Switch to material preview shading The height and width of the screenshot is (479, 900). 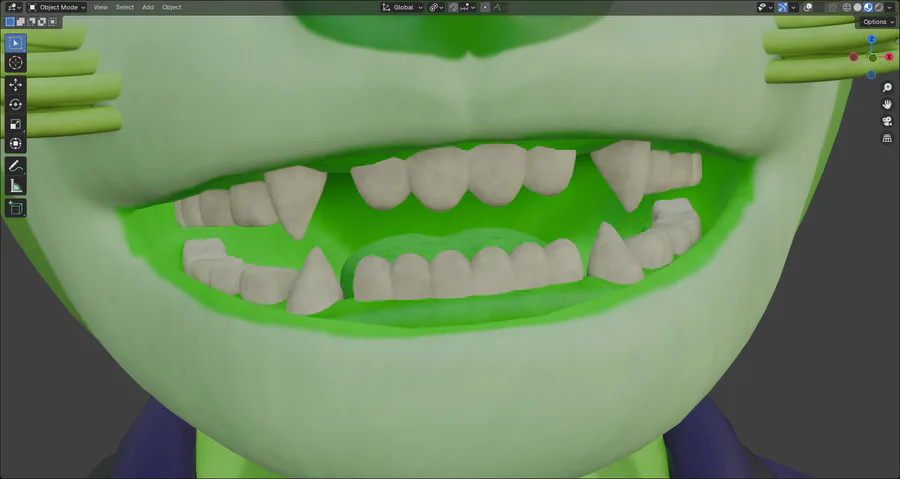tap(868, 7)
